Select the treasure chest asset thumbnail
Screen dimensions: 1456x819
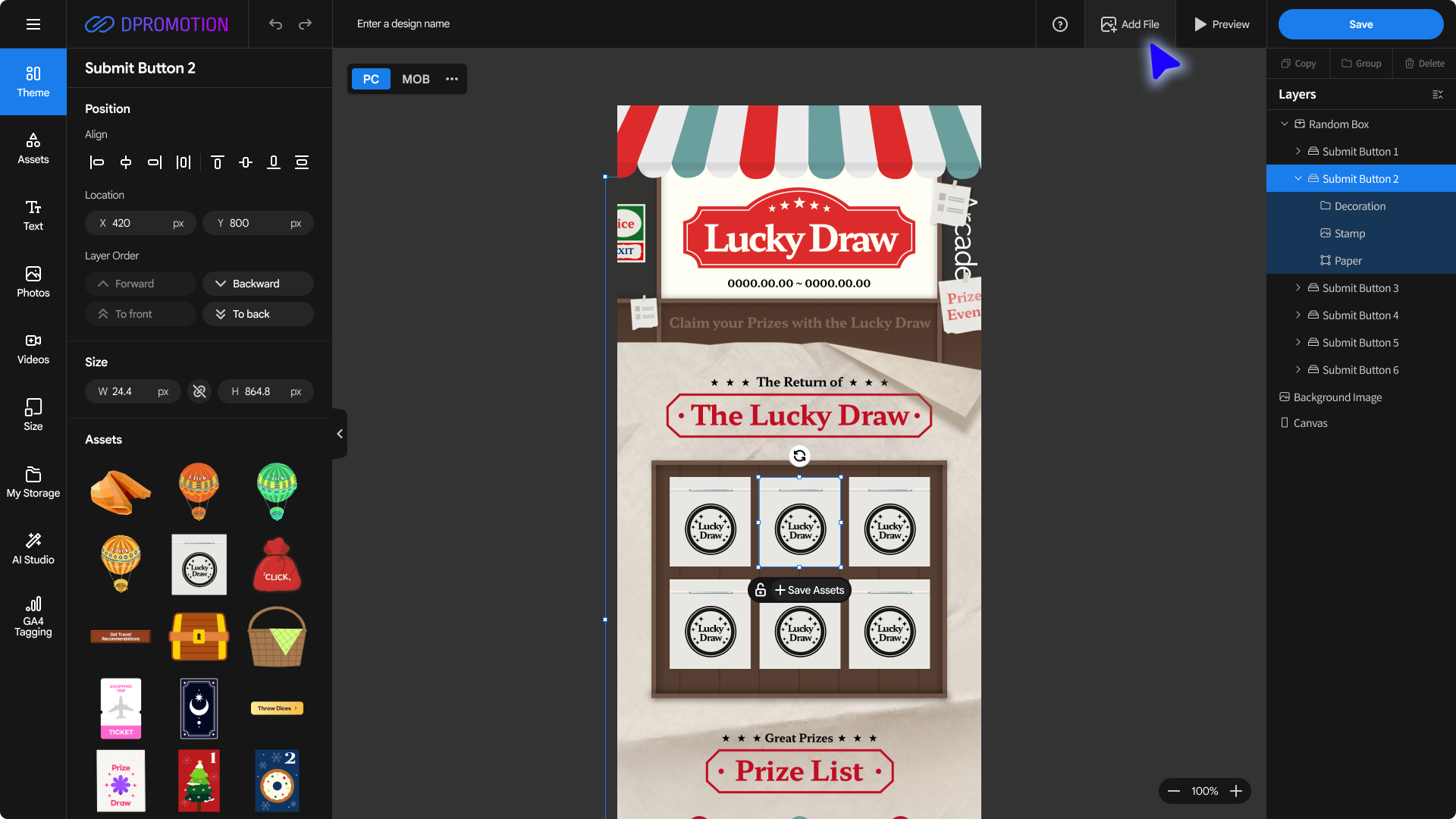pyautogui.click(x=199, y=636)
